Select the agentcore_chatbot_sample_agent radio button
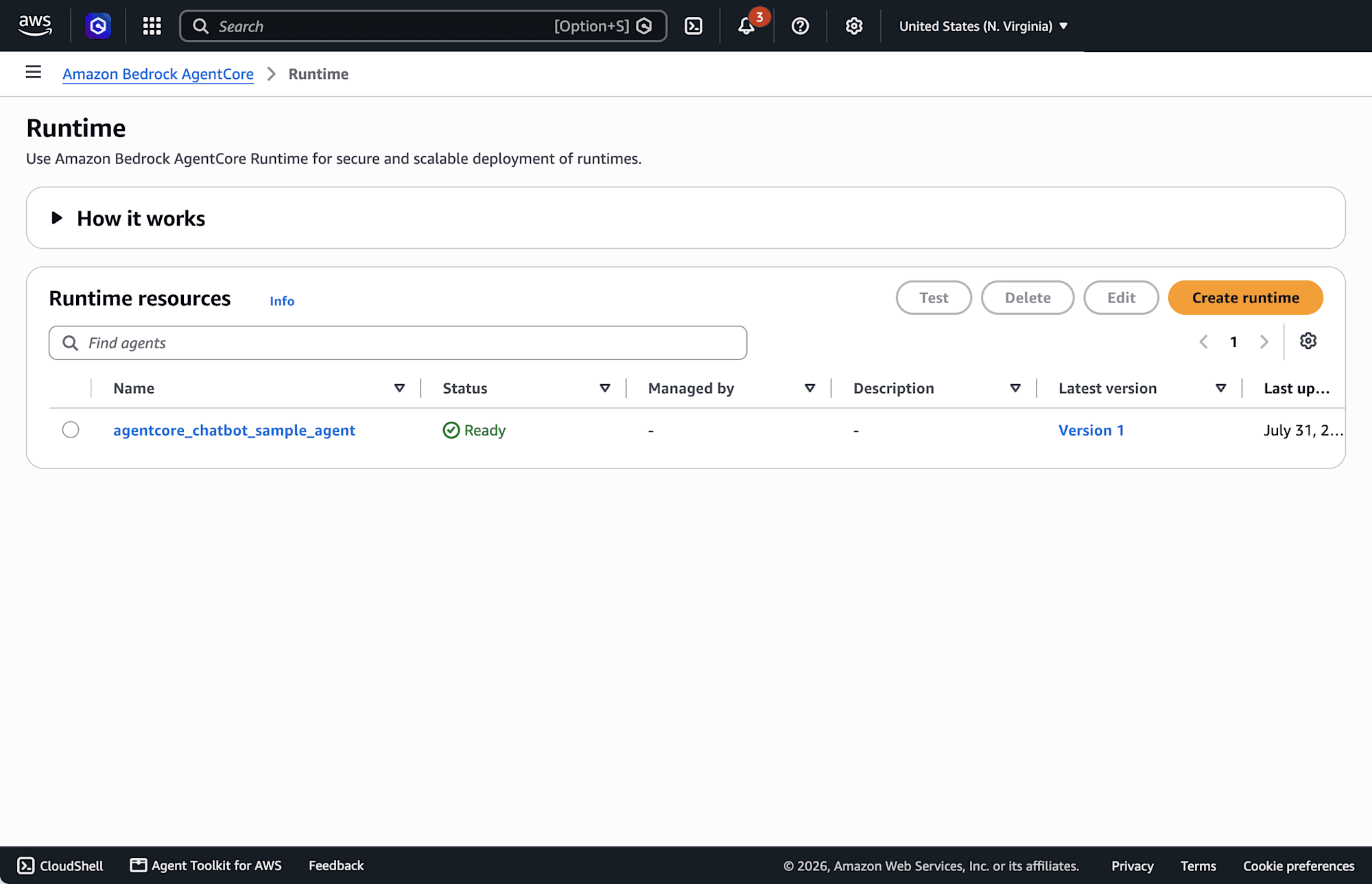Image resolution: width=1372 pixels, height=884 pixels. tap(71, 430)
